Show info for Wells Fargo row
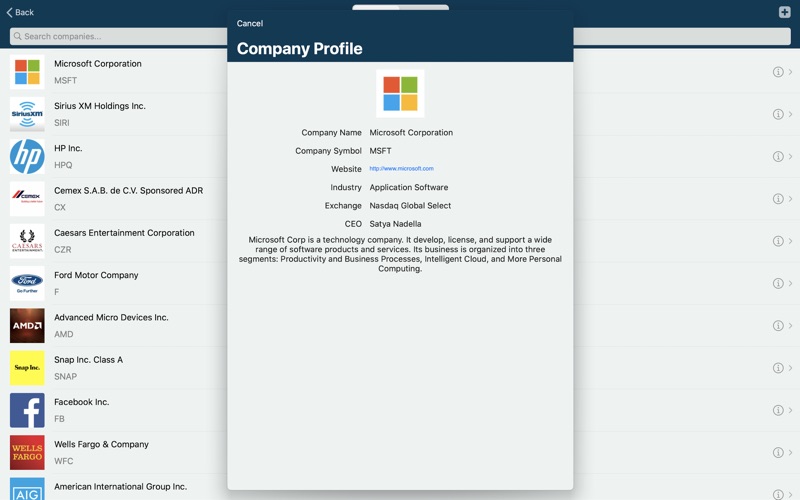Image resolution: width=800 pixels, height=500 pixels. pos(778,453)
